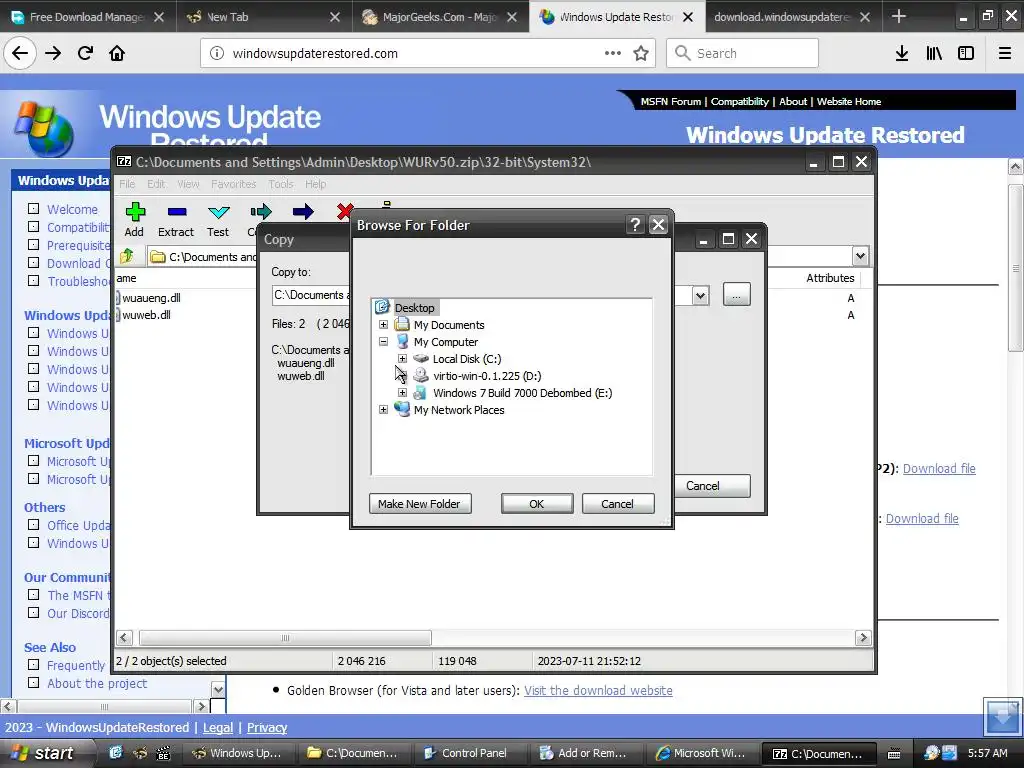The image size is (1024, 768).
Task: Open the 7-Zip Favorites menu
Action: pyautogui.click(x=233, y=184)
